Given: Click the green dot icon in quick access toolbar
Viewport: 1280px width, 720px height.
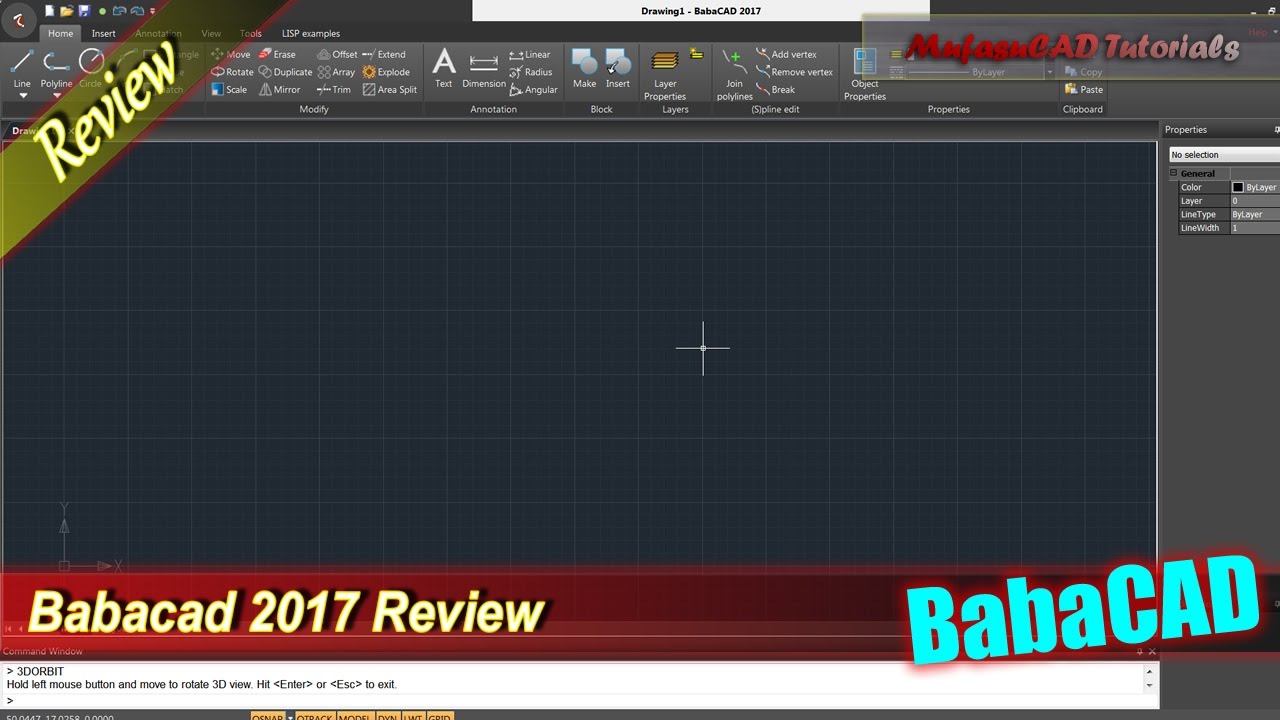Looking at the screenshot, I should [102, 11].
